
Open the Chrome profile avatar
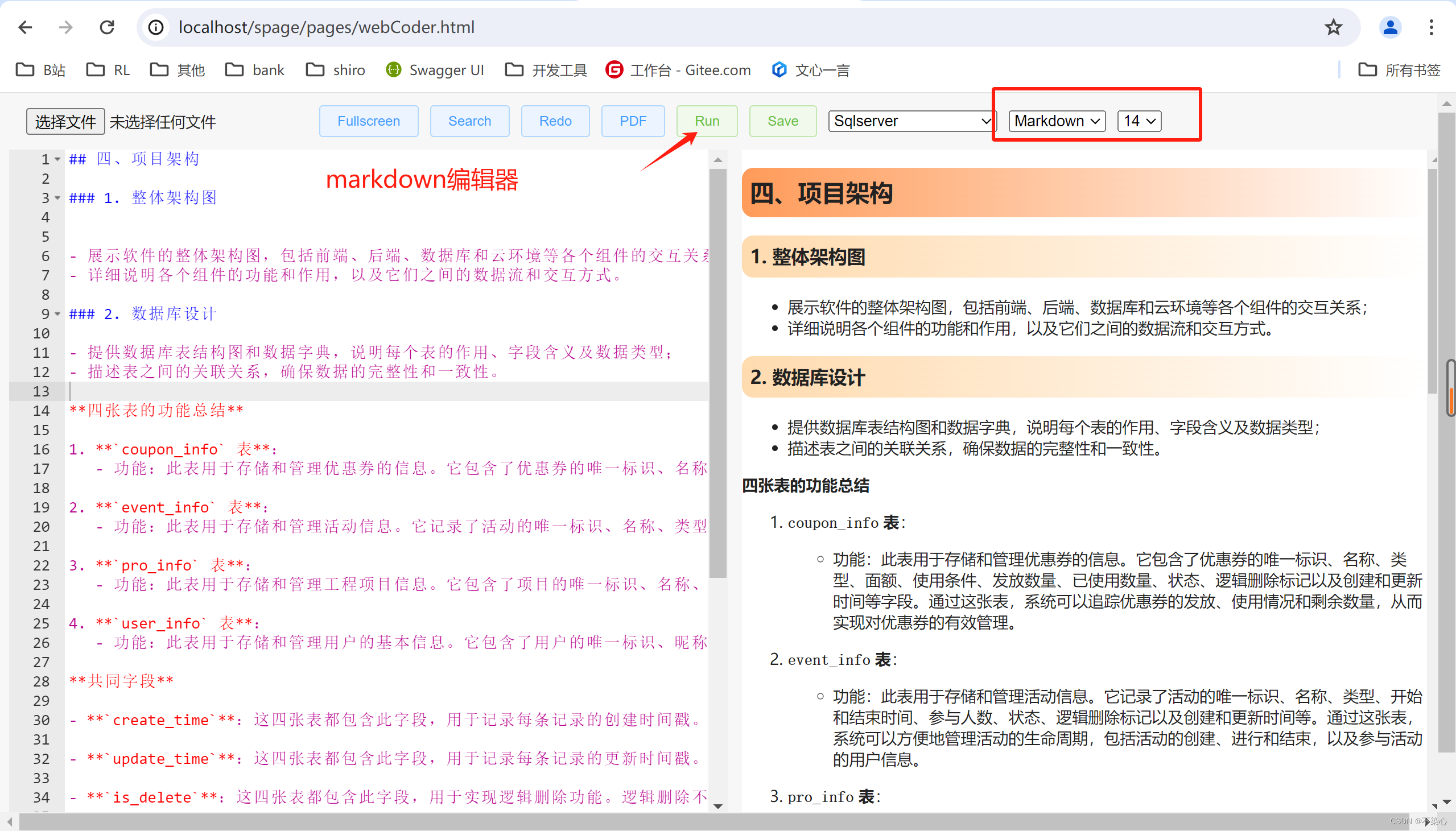tap(1391, 27)
